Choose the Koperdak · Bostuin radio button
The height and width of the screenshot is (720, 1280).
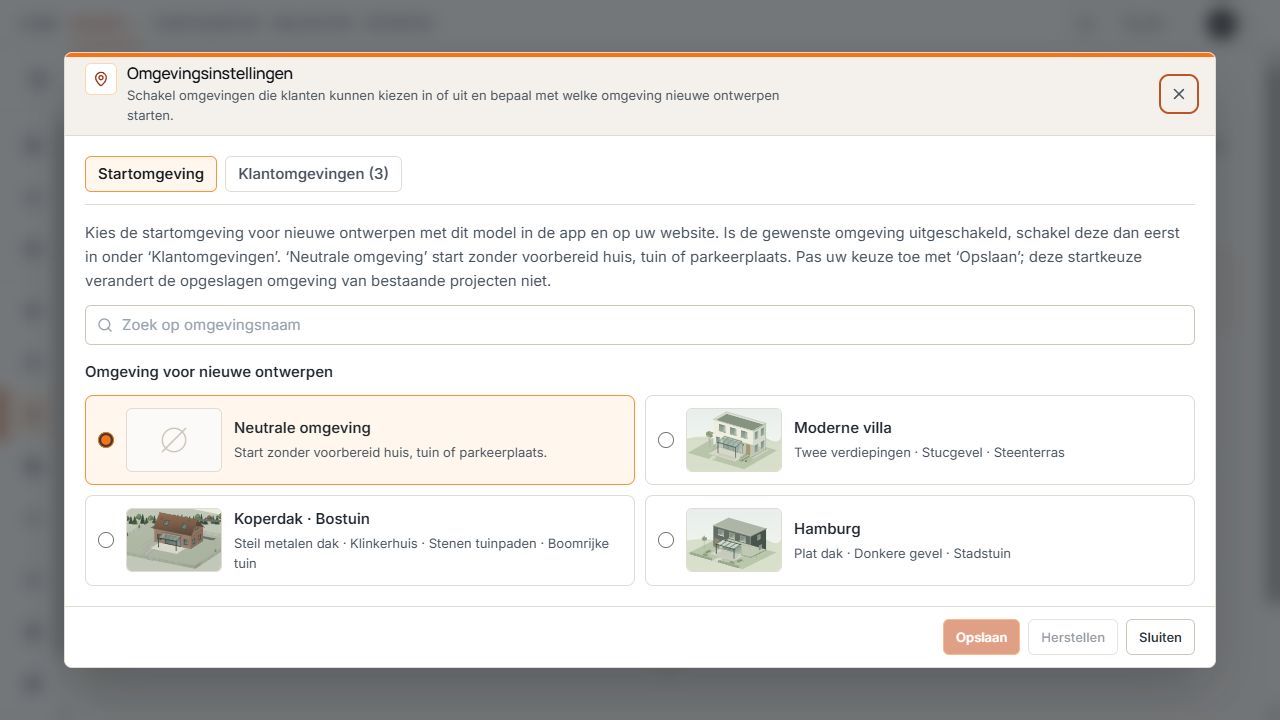106,540
